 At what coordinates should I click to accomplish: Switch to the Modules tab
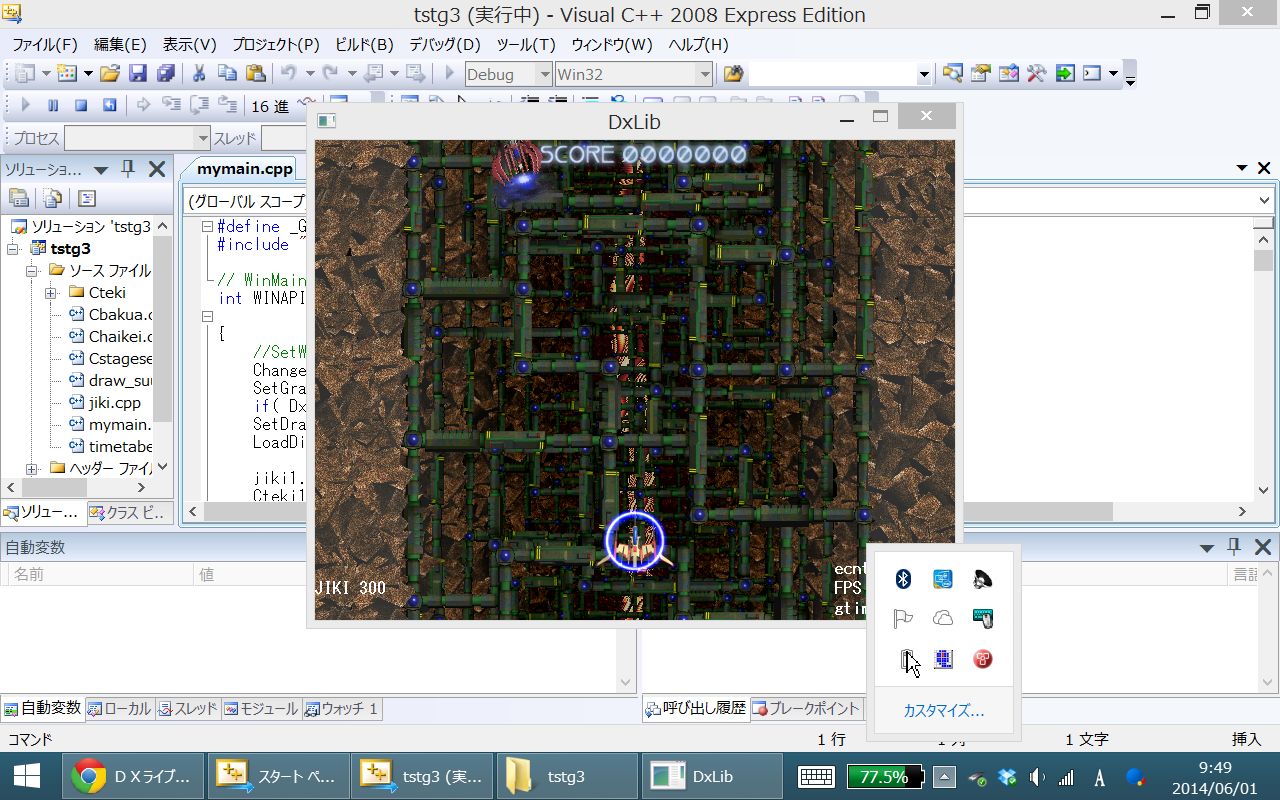(x=262, y=708)
